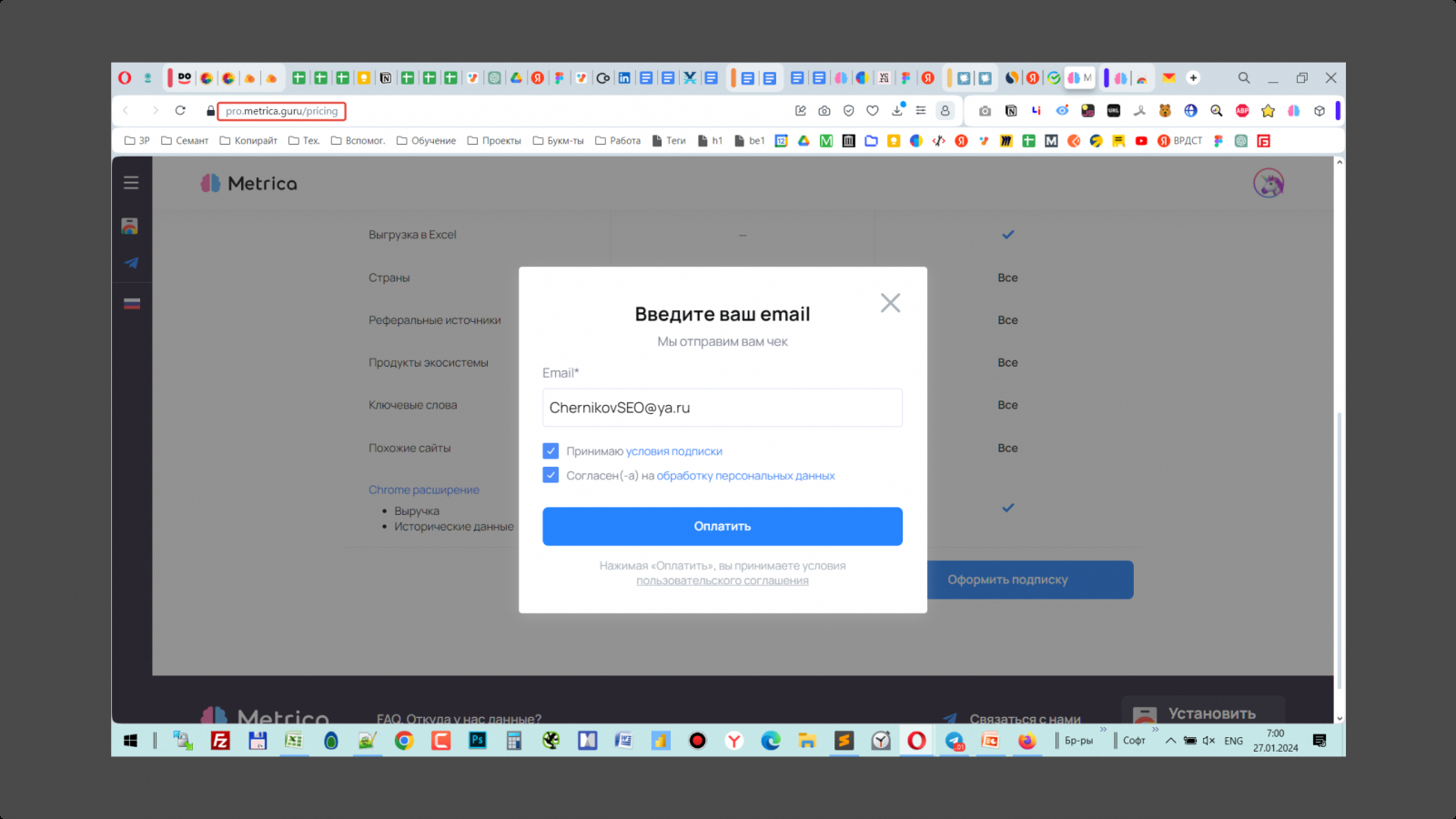This screenshot has width=1456, height=819.
Task: Open the YouTube bookmark icon
Action: pyautogui.click(x=1141, y=141)
